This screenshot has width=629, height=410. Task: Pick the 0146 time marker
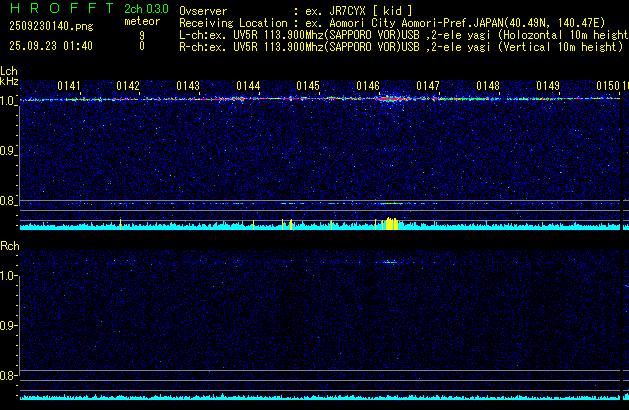click(368, 87)
